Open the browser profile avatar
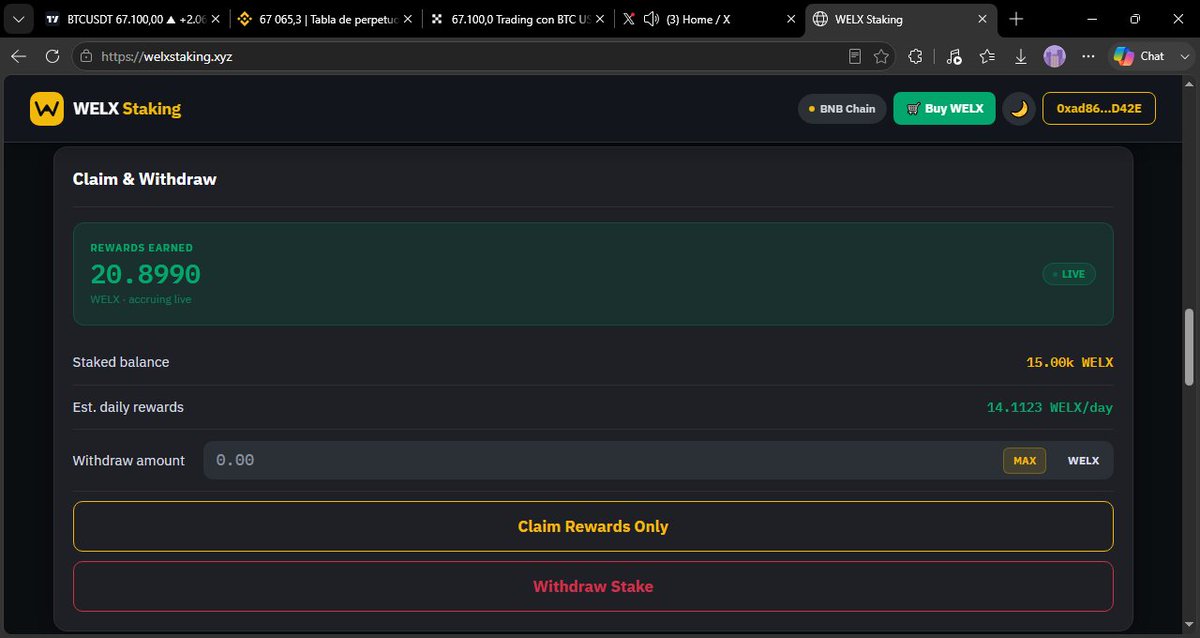The image size is (1200, 638). [1055, 57]
